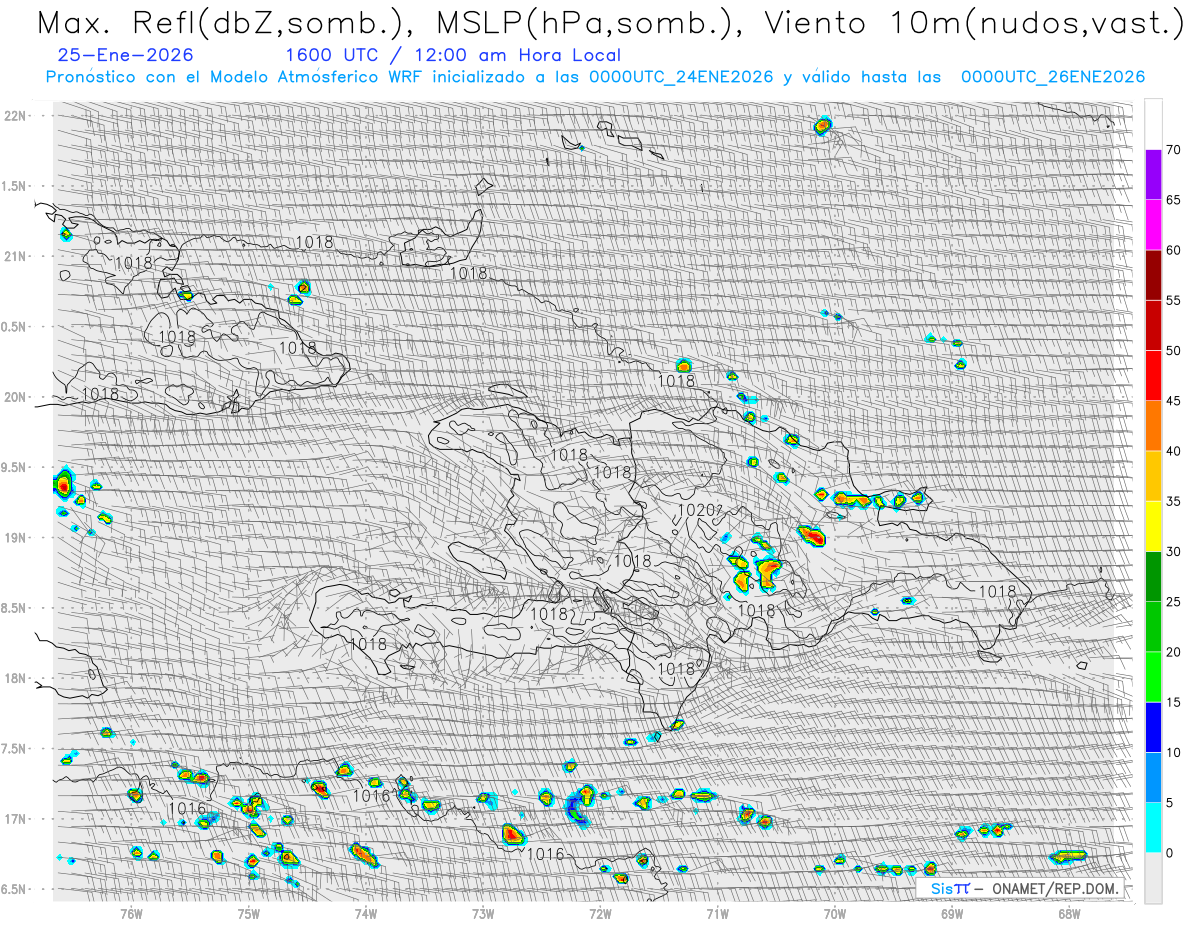Viewport: 1200px width, 927px height.
Task: Click the "40" label on the color scale
Action: click(1173, 451)
